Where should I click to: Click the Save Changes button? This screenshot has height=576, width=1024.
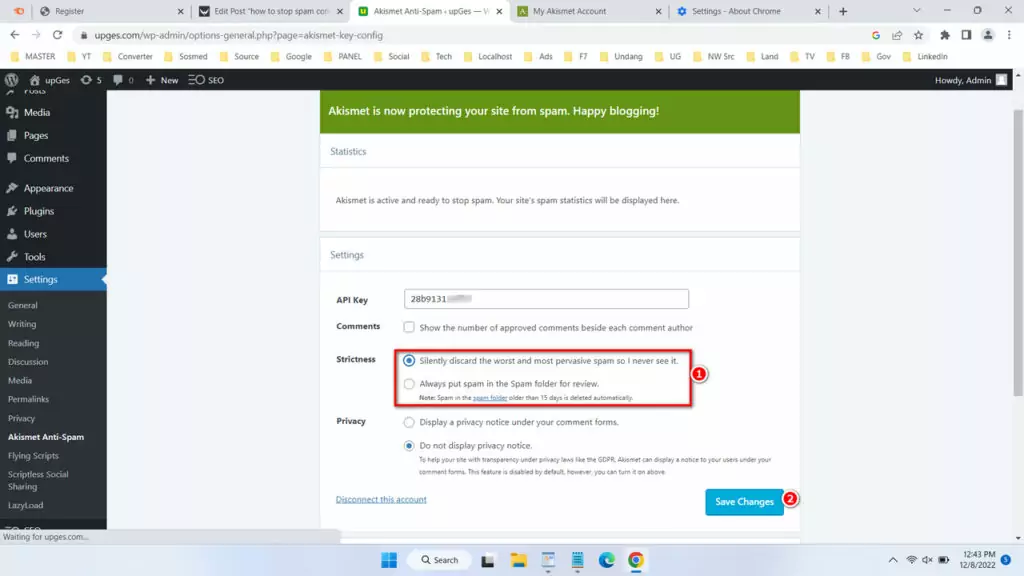click(x=744, y=502)
